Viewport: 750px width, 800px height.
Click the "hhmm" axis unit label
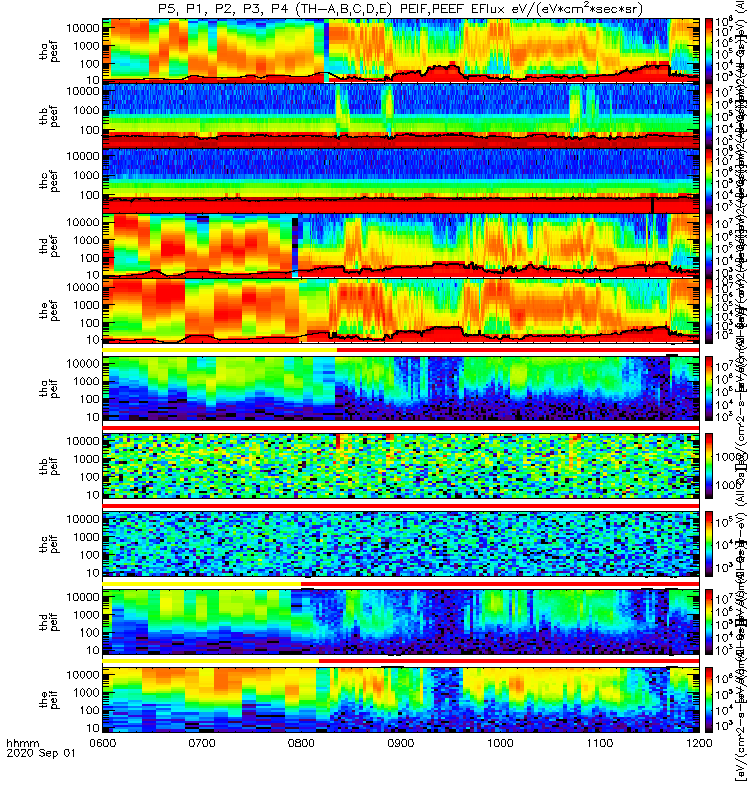coord(23,743)
